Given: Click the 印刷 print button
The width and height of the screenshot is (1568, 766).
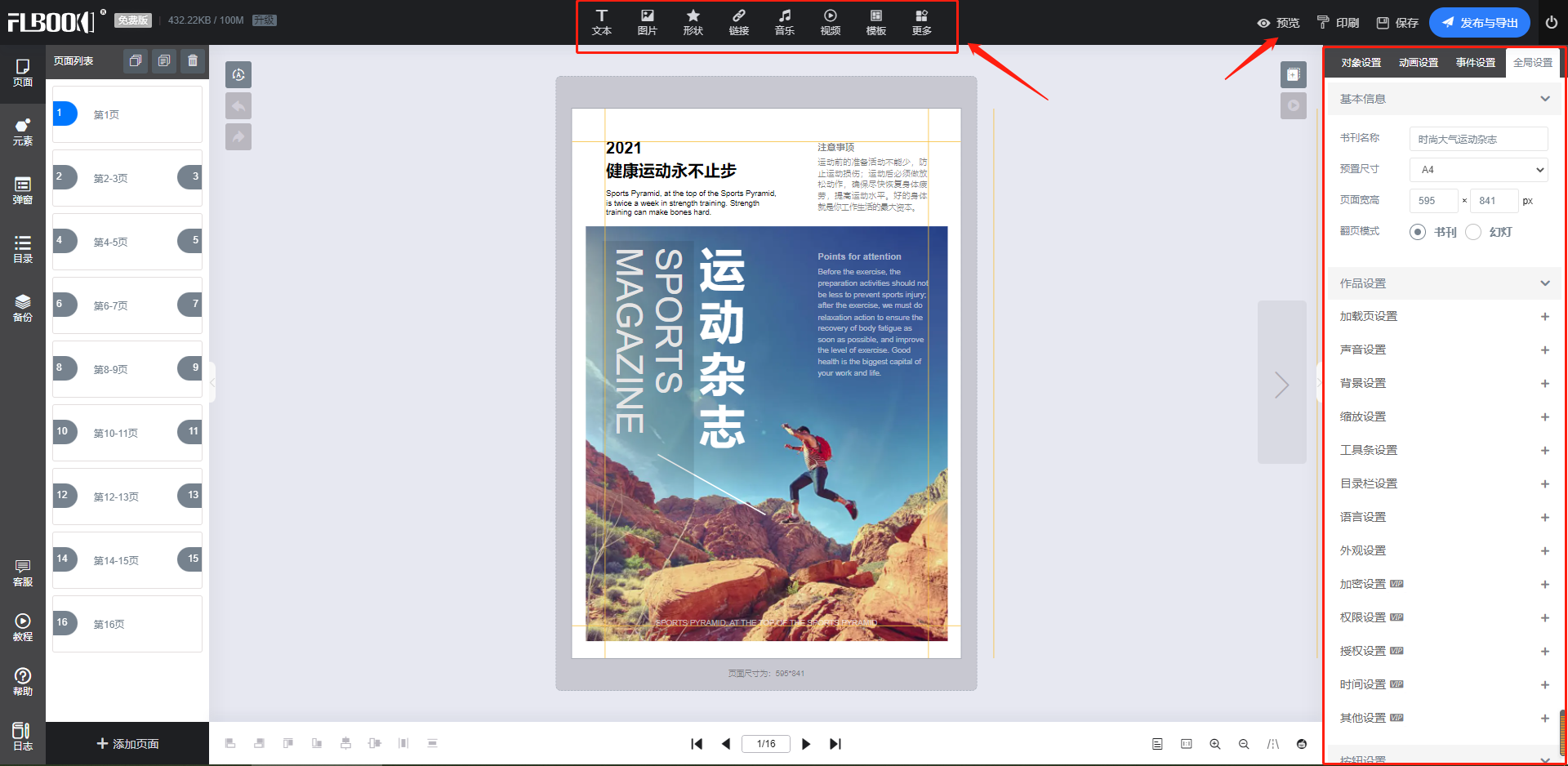Looking at the screenshot, I should pyautogui.click(x=1338, y=23).
